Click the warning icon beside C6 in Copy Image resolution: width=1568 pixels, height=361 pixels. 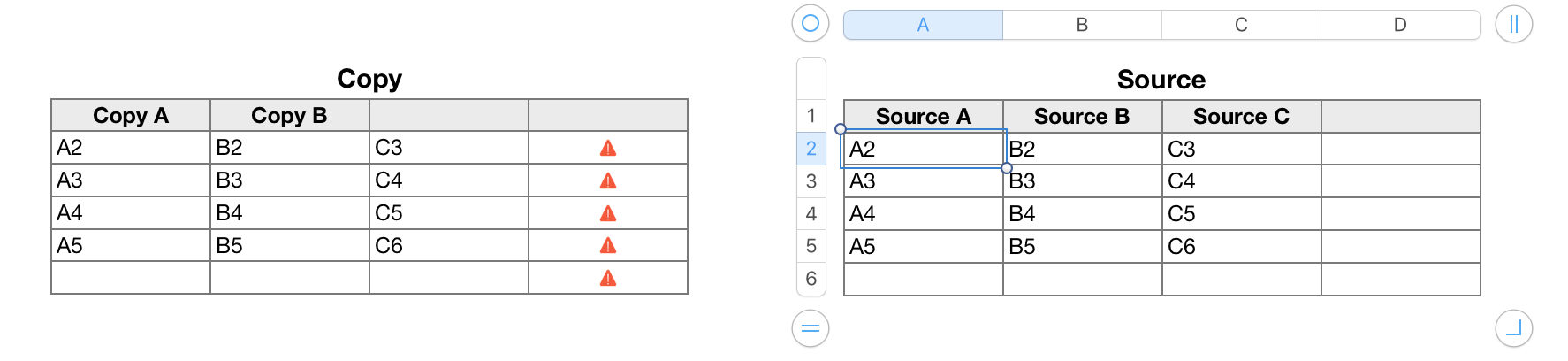(608, 245)
